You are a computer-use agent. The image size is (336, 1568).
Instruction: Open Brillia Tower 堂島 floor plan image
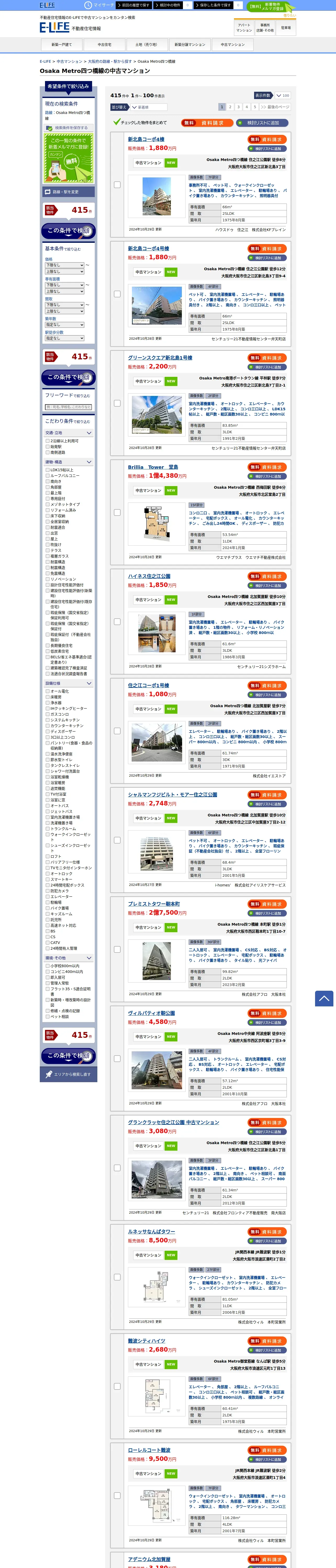point(157,523)
